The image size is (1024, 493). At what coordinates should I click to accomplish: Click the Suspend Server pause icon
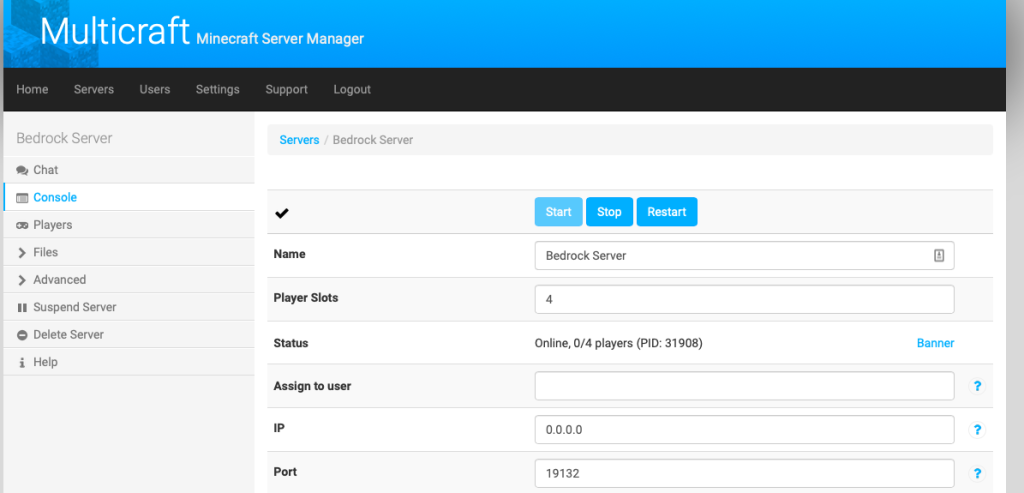tap(22, 308)
